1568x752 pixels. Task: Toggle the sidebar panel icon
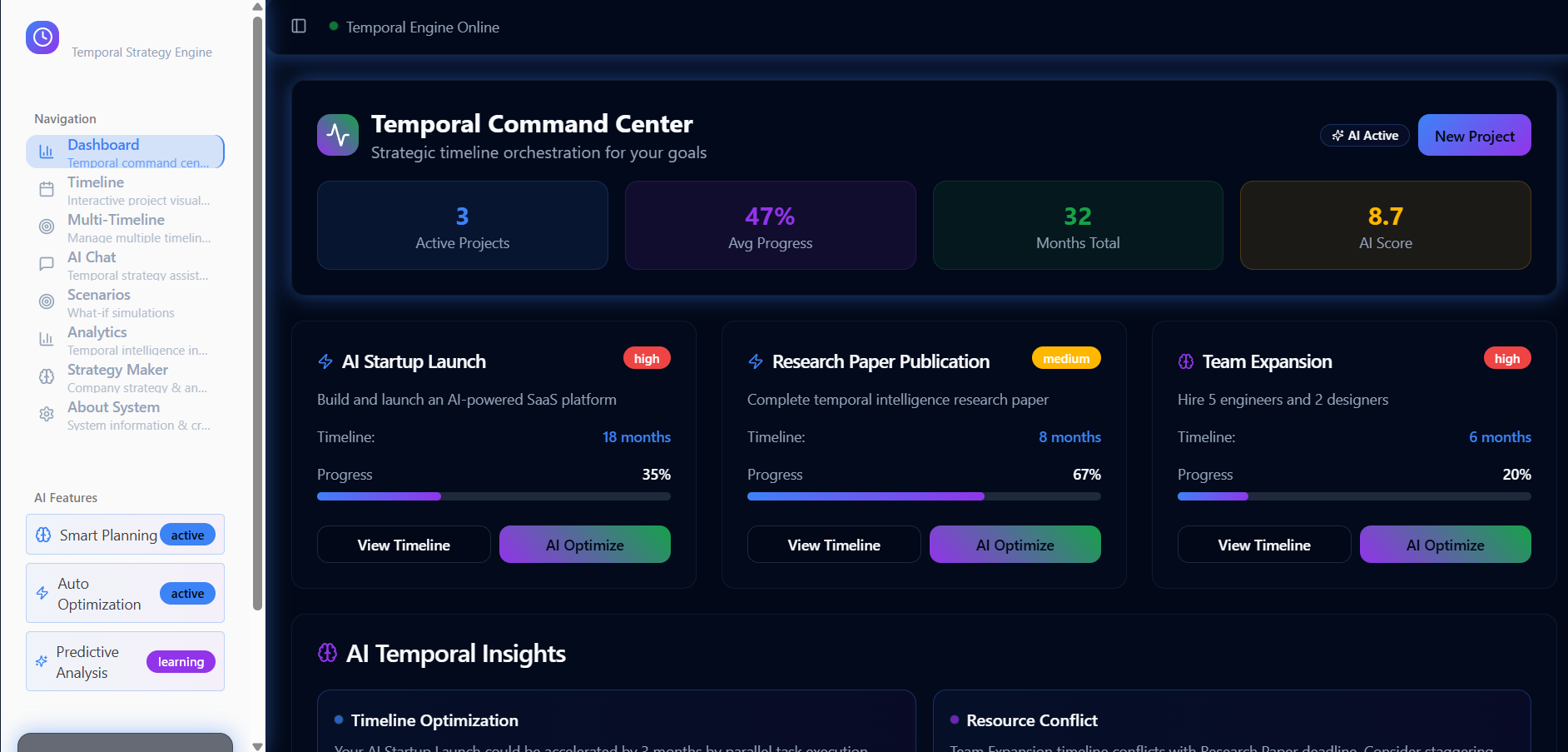[299, 27]
